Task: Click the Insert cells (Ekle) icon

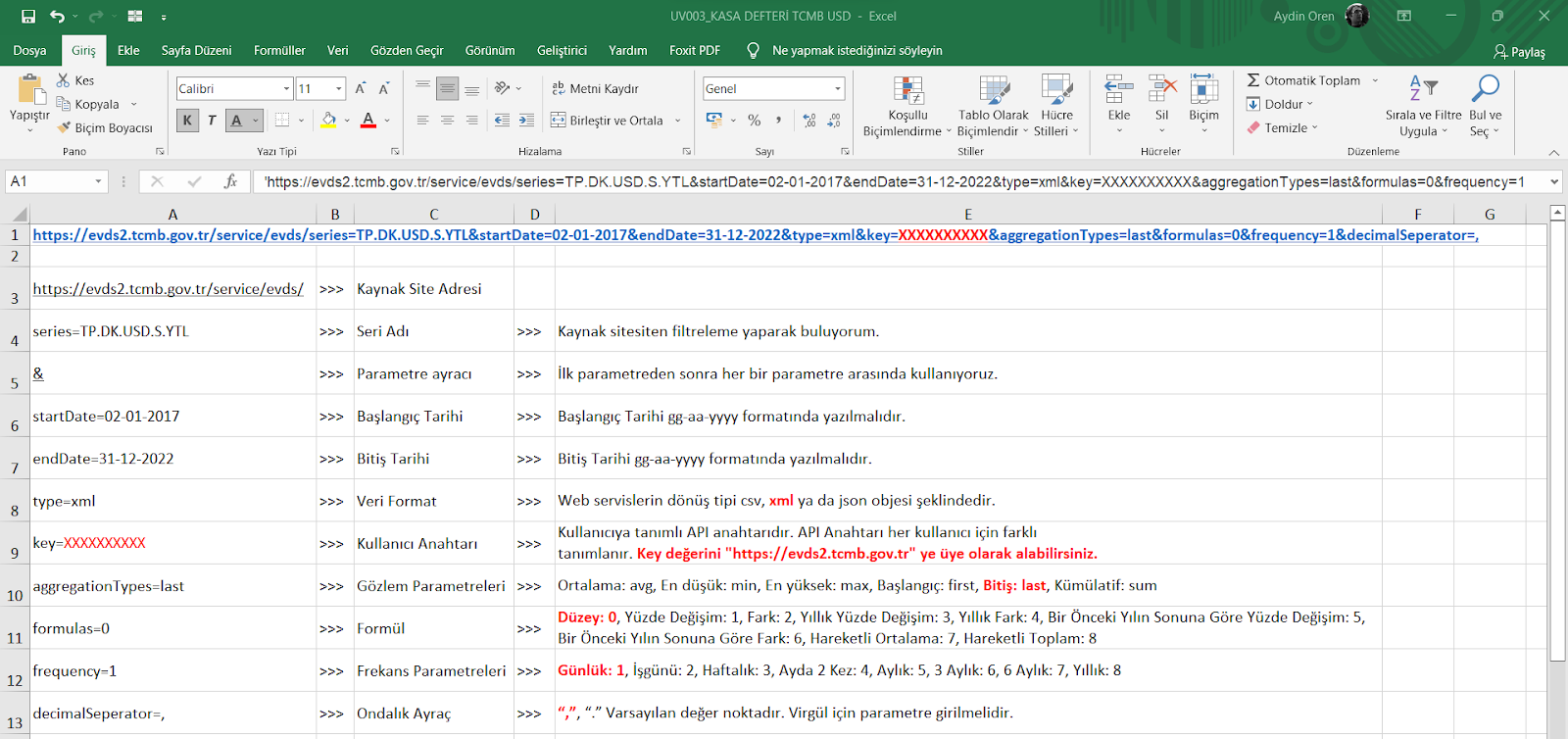Action: point(1119,89)
